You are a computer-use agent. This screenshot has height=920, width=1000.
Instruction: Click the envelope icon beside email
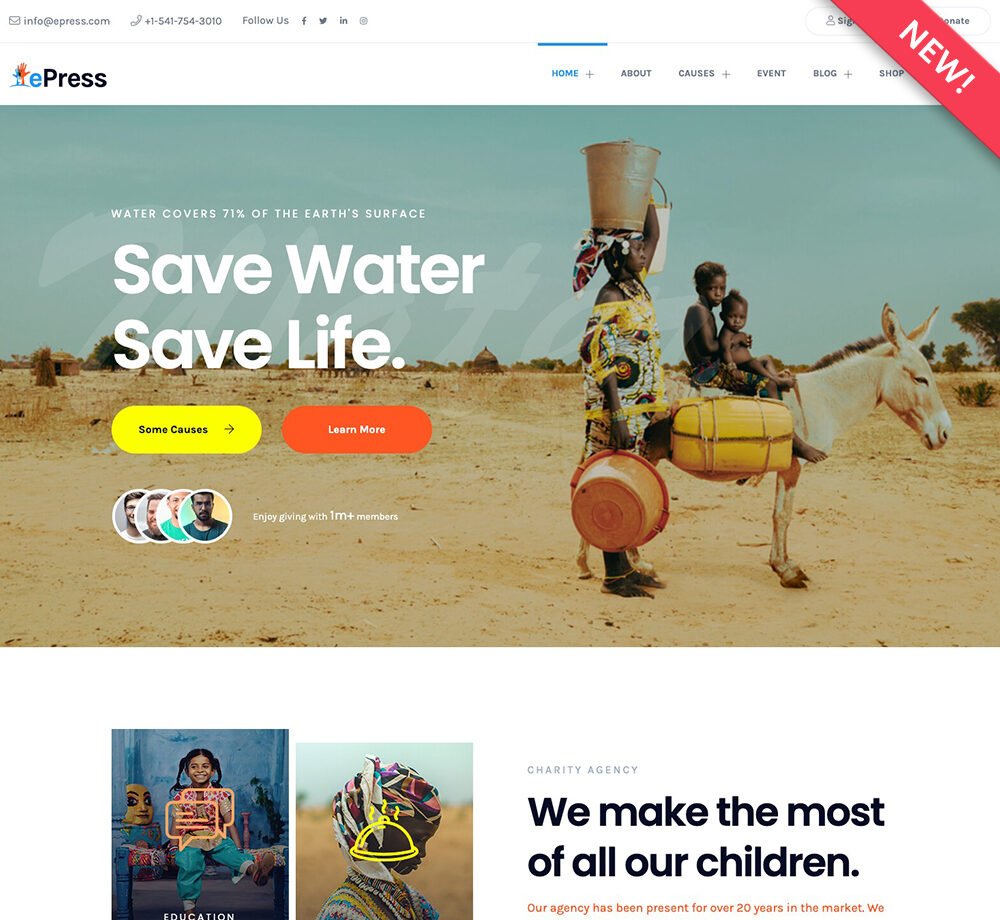click(14, 20)
